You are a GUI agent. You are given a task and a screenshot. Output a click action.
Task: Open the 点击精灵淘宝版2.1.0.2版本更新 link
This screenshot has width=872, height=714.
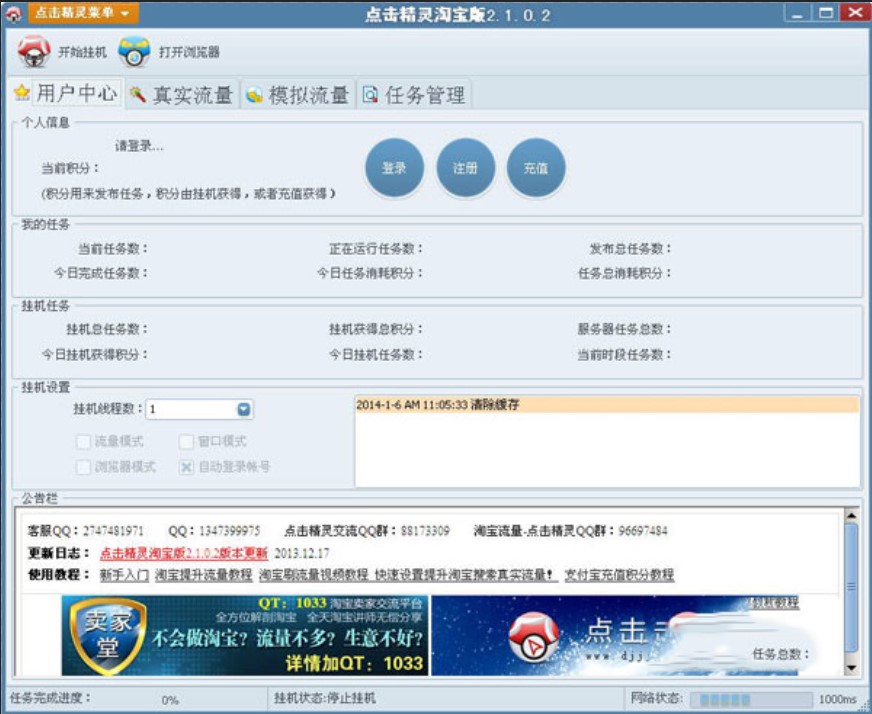pos(184,553)
